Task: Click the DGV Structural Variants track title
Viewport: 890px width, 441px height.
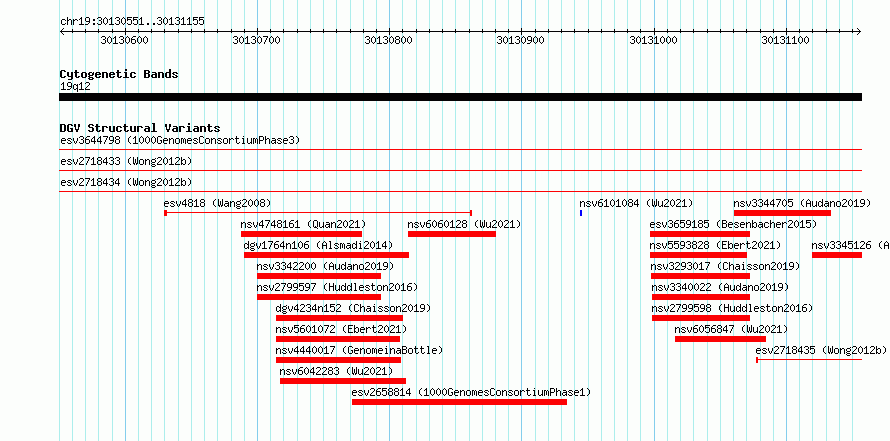Action: [140, 128]
